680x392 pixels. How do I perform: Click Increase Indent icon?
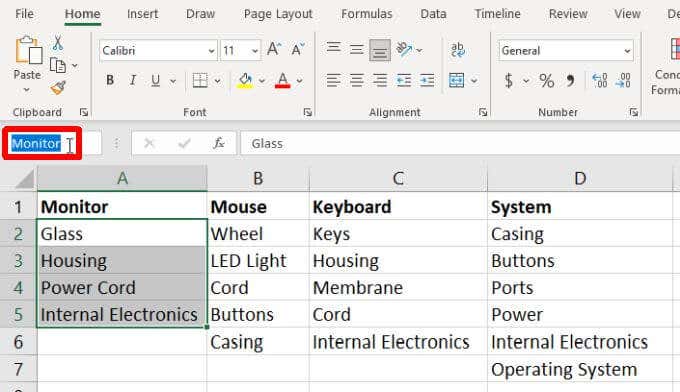tap(427, 80)
